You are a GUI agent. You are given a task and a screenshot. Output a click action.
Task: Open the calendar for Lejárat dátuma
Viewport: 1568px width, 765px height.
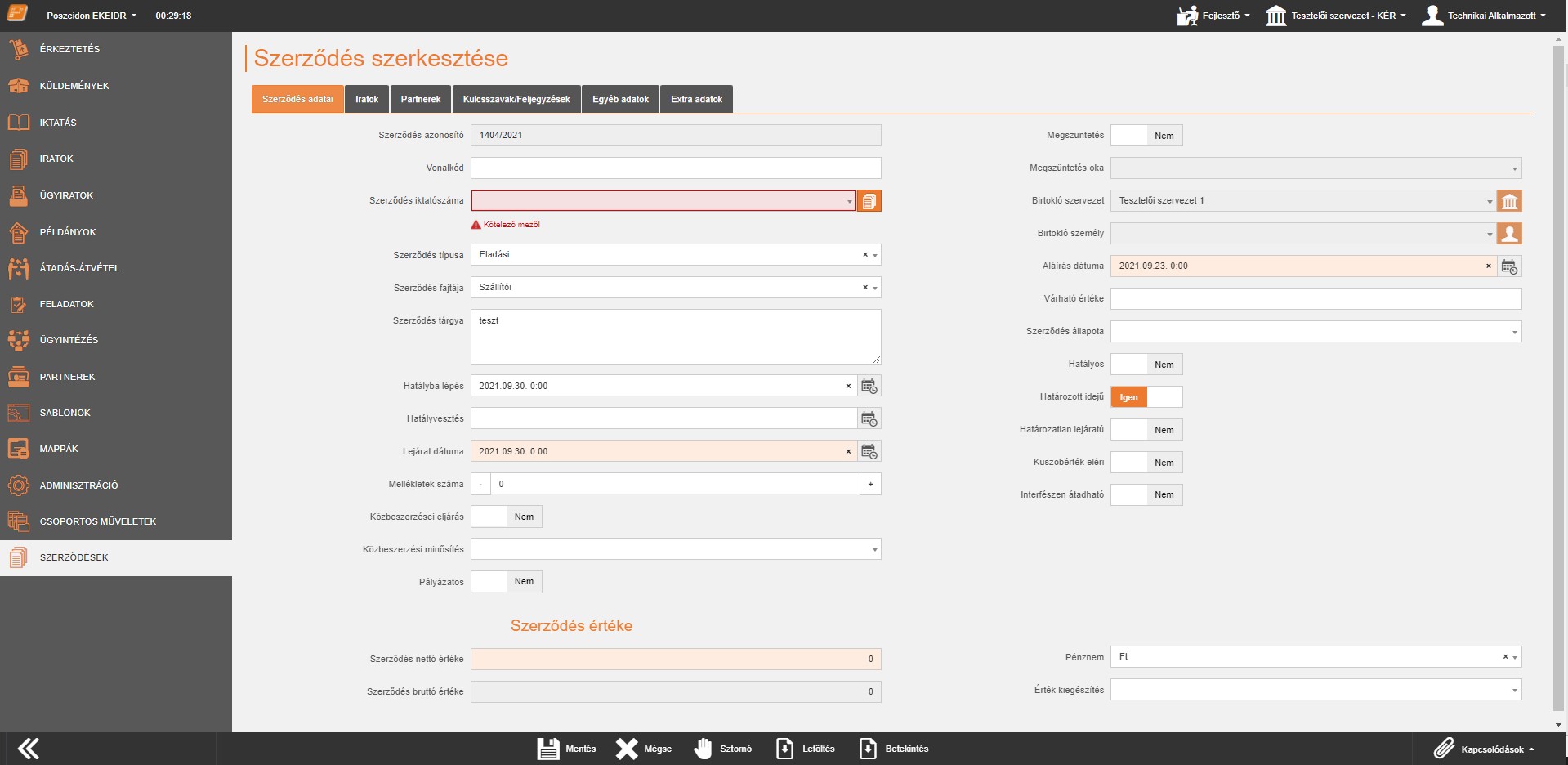[x=869, y=451]
